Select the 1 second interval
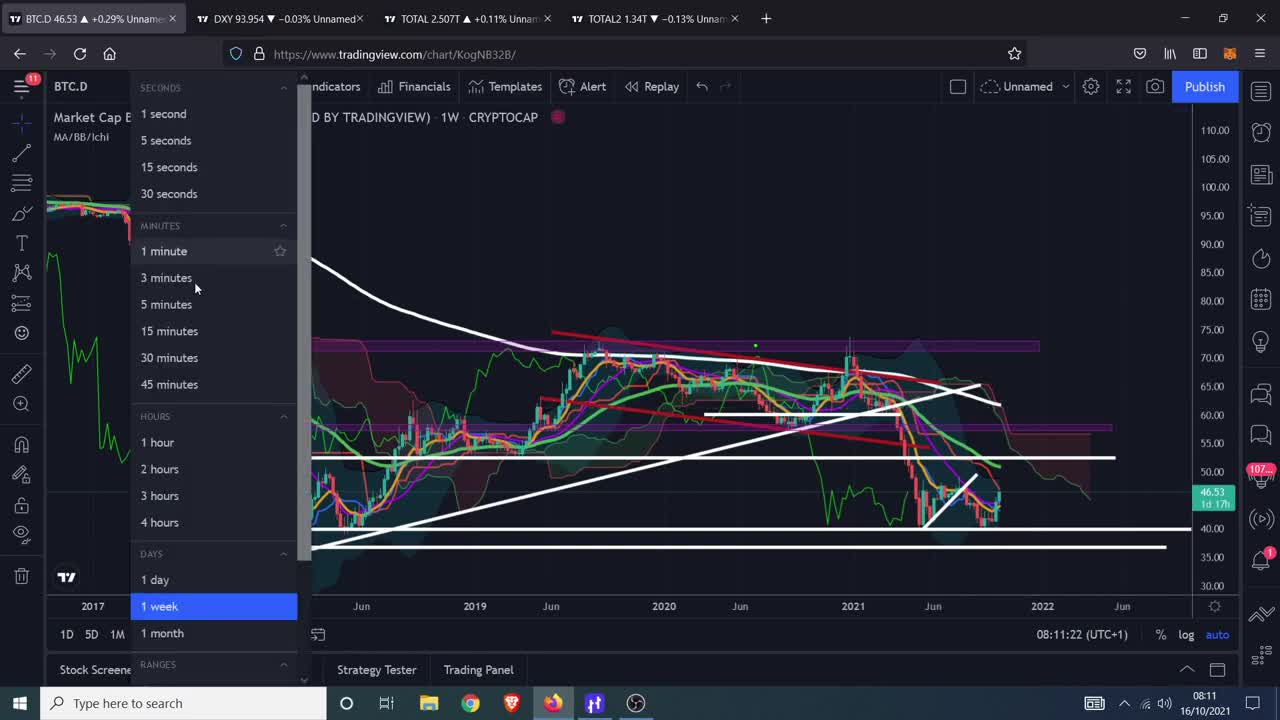 214,114
